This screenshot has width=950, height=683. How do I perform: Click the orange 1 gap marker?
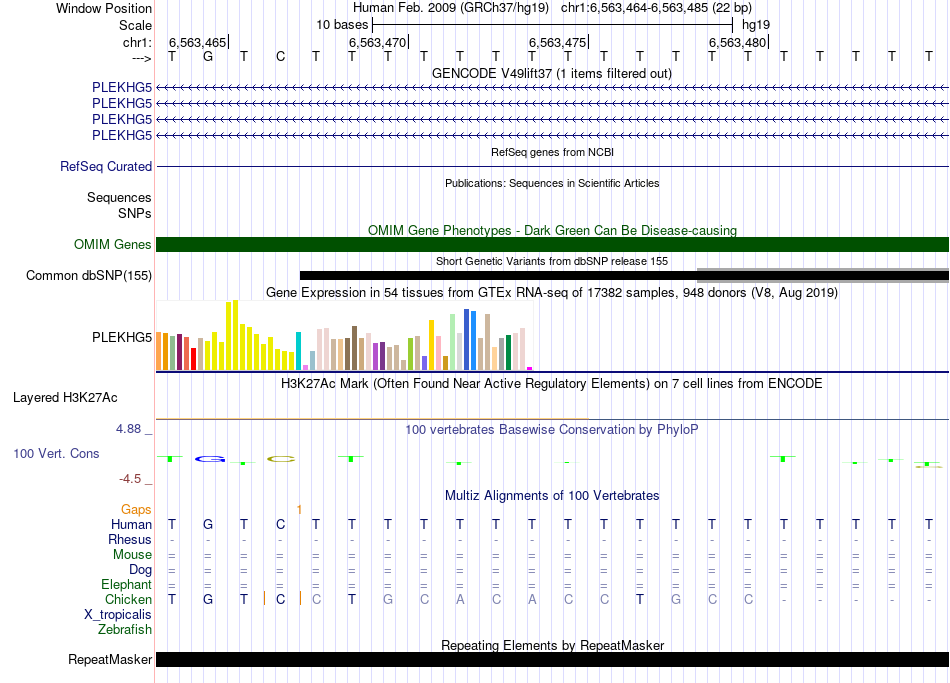tap(299, 510)
